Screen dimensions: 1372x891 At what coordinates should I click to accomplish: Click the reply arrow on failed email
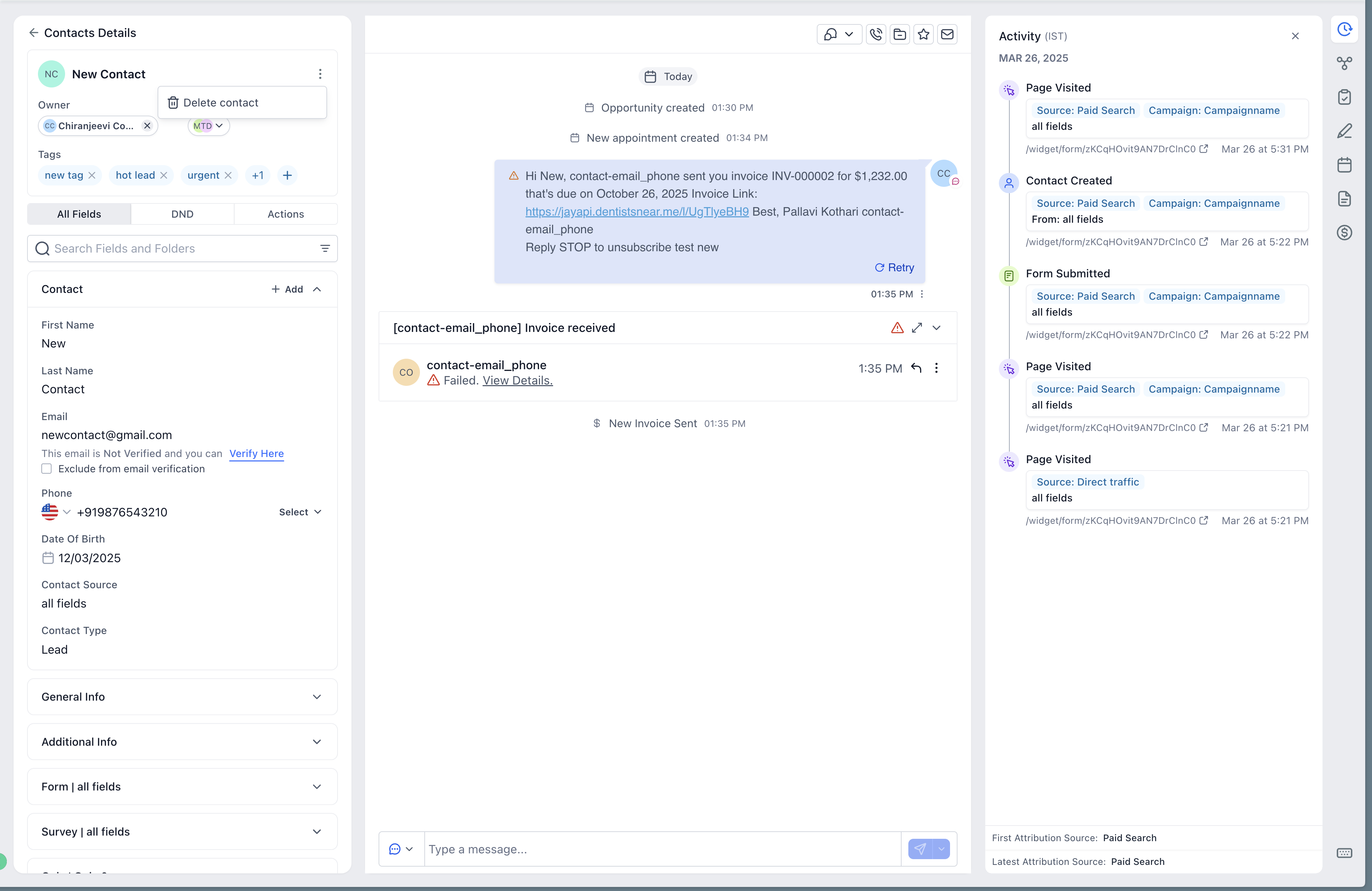click(916, 368)
